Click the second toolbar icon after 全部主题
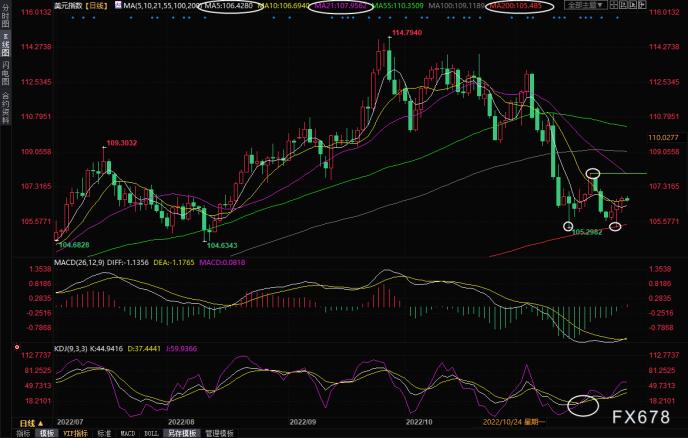 (624, 5)
